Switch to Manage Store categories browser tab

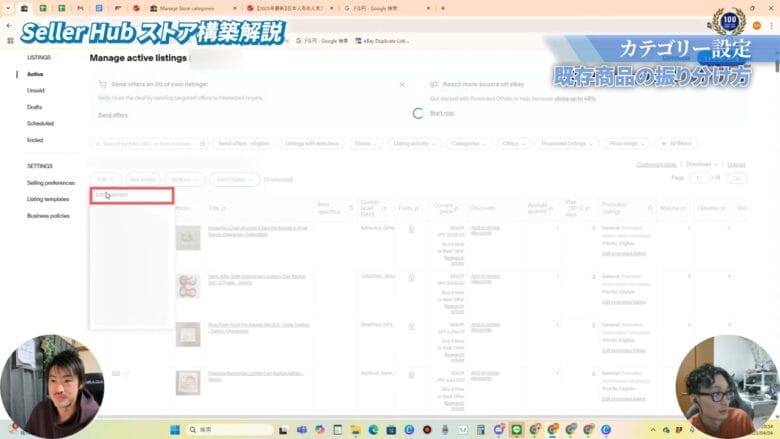pyautogui.click(x=193, y=8)
